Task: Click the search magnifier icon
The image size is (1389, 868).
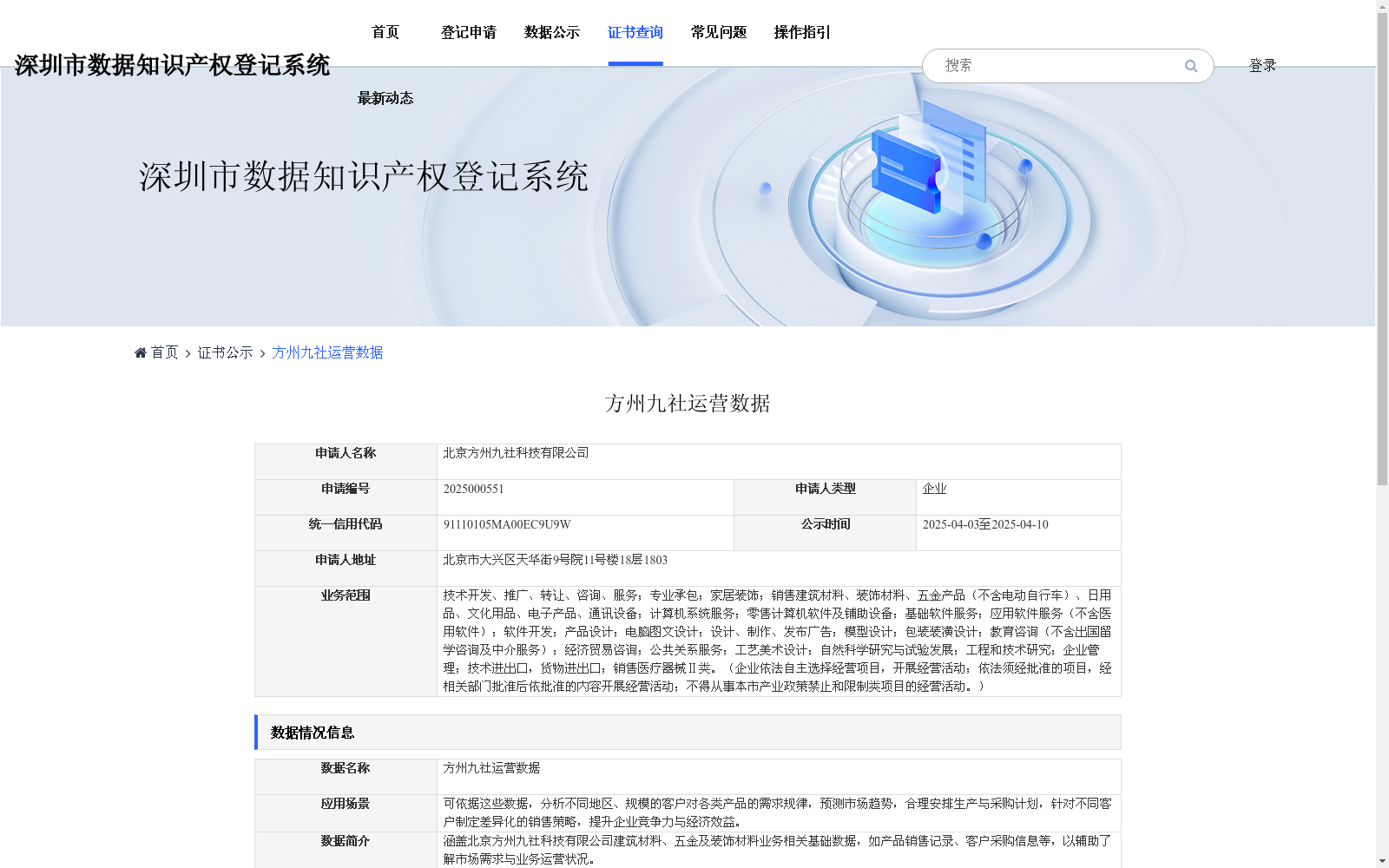Action: click(1191, 66)
